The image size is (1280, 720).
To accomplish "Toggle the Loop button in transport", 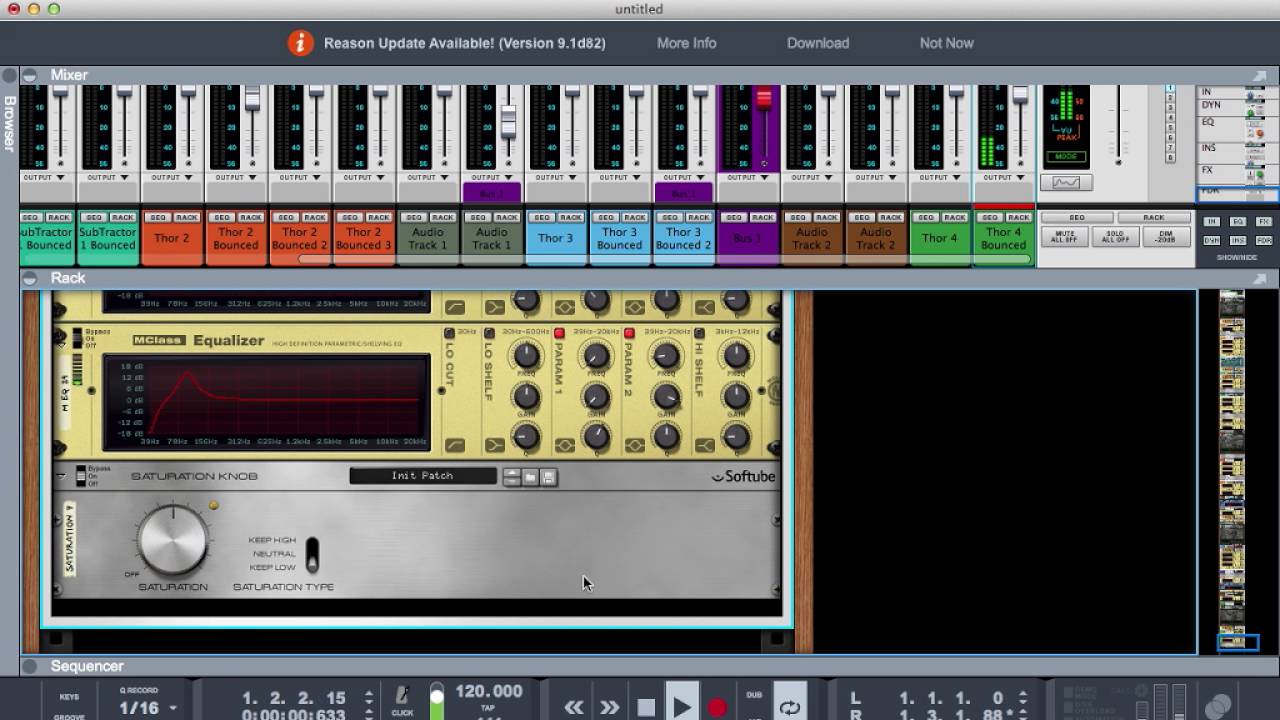I will 790,707.
